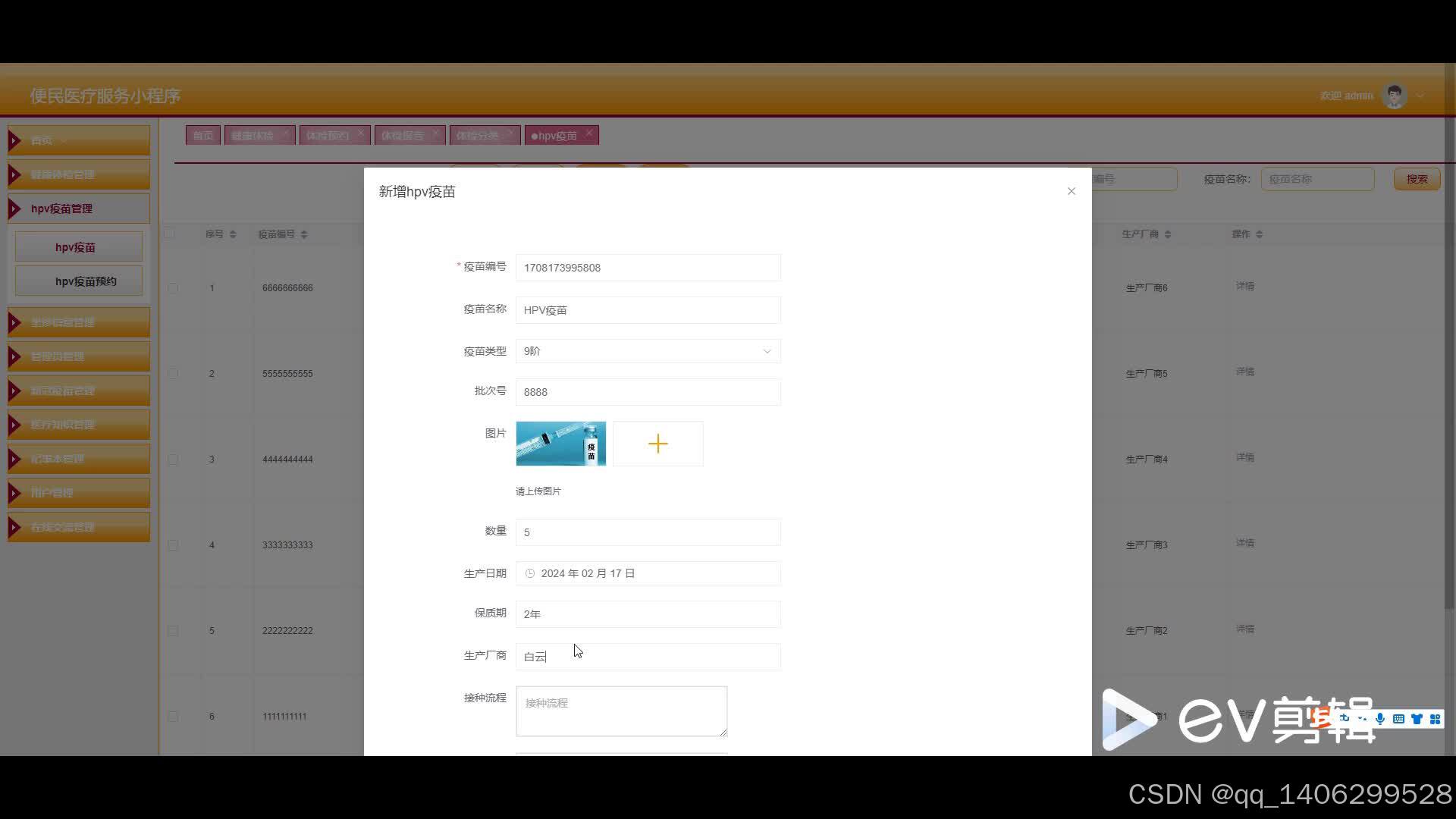This screenshot has width=1456, height=819.
Task: Switch to the 首页 tab
Action: pyautogui.click(x=202, y=136)
